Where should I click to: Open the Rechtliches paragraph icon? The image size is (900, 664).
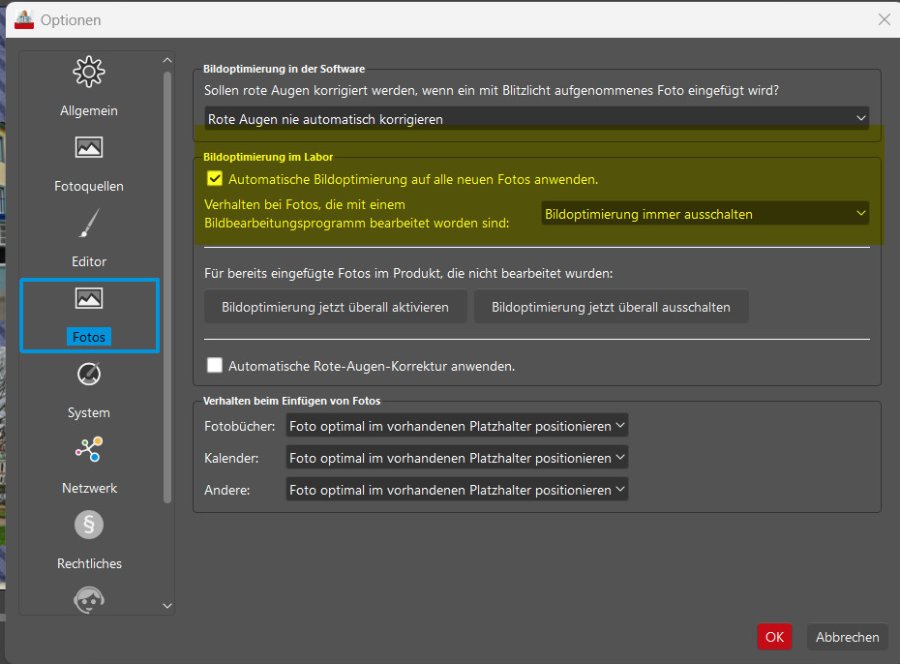click(89, 525)
